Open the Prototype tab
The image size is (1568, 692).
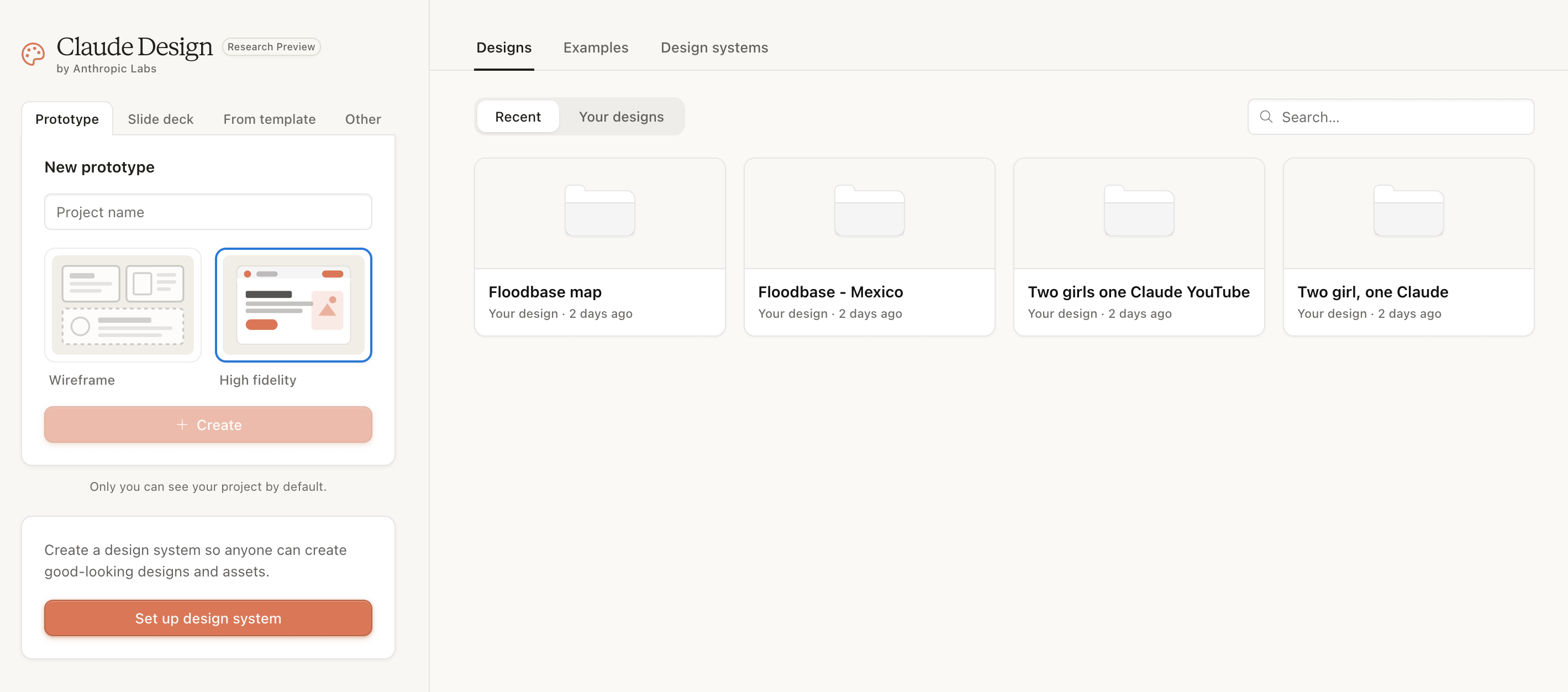click(x=67, y=119)
